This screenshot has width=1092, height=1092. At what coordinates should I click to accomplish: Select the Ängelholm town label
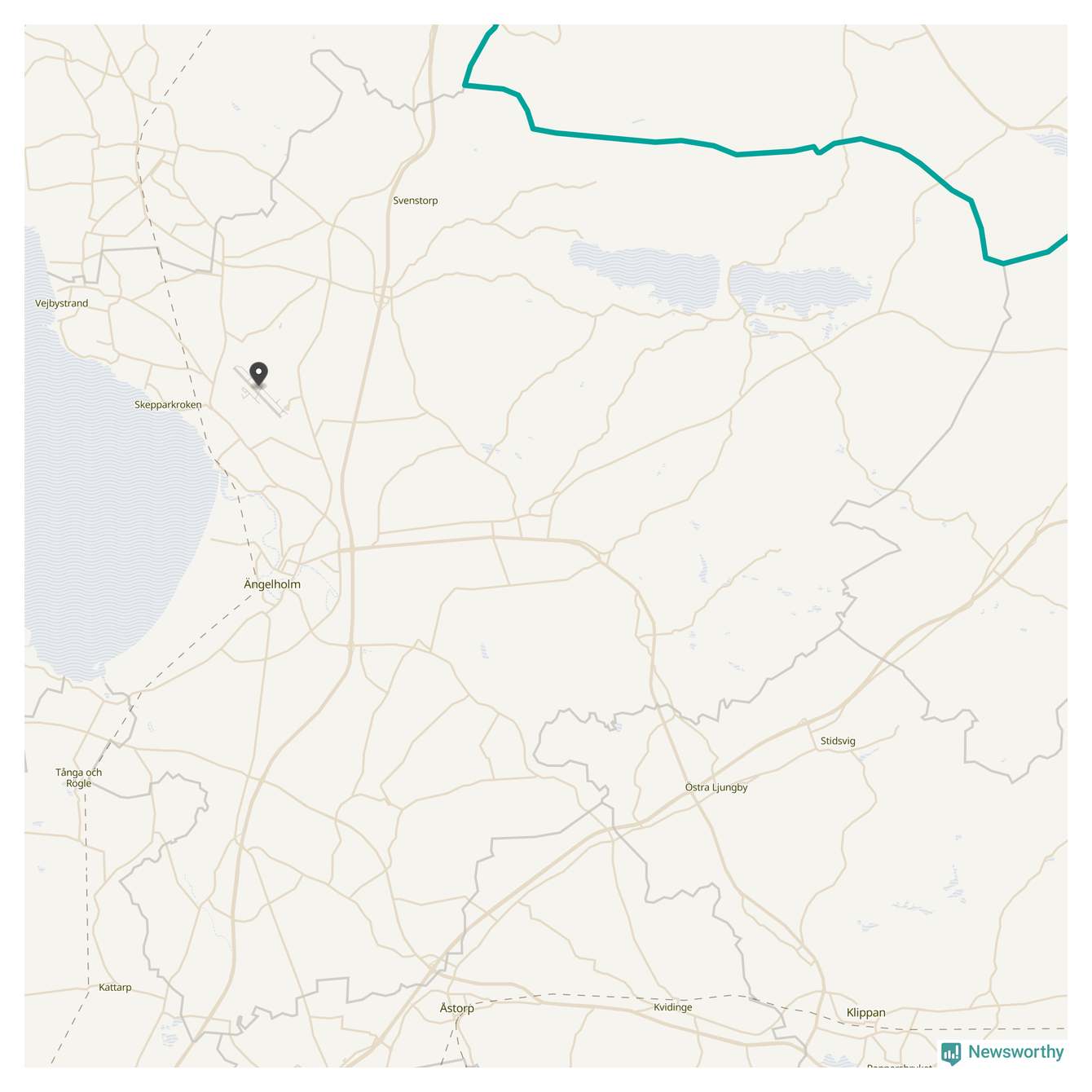(x=272, y=584)
